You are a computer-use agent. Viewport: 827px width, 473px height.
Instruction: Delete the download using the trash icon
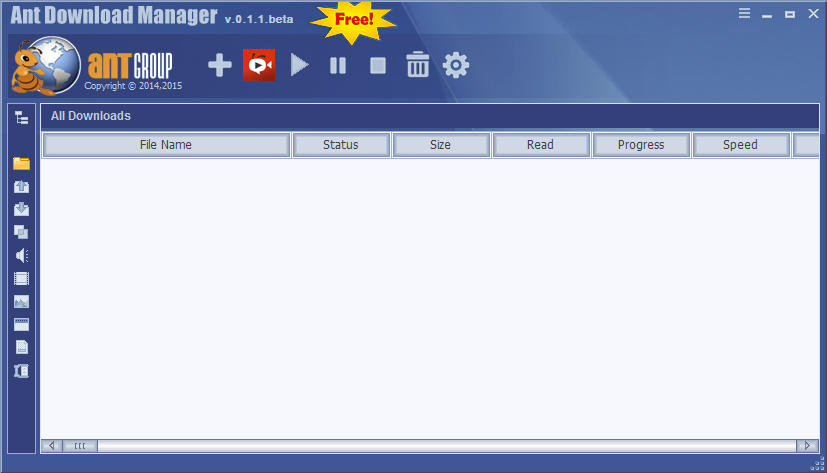click(x=417, y=64)
